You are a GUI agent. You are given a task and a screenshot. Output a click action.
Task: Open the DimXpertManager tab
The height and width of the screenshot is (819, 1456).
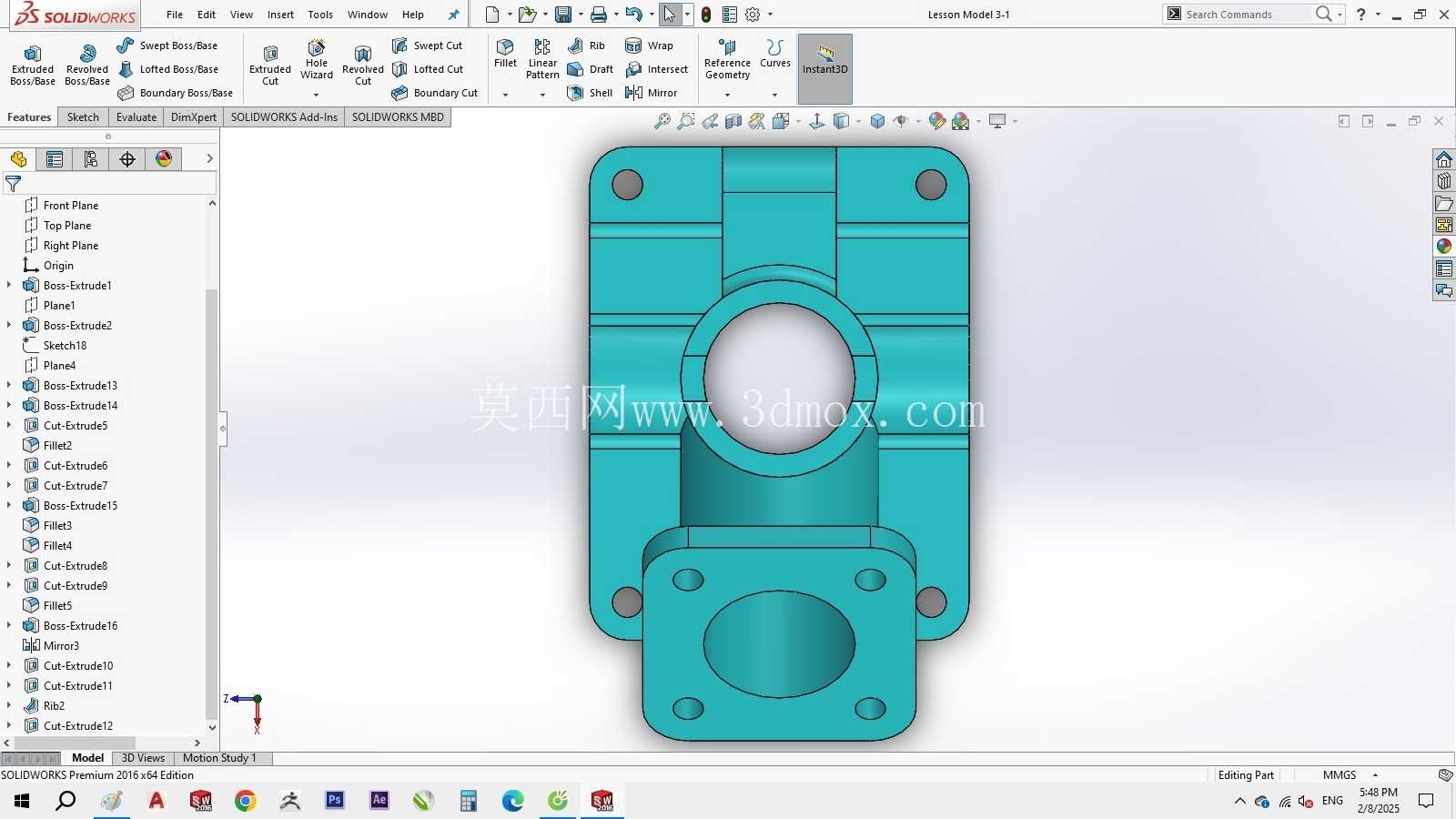tap(127, 159)
